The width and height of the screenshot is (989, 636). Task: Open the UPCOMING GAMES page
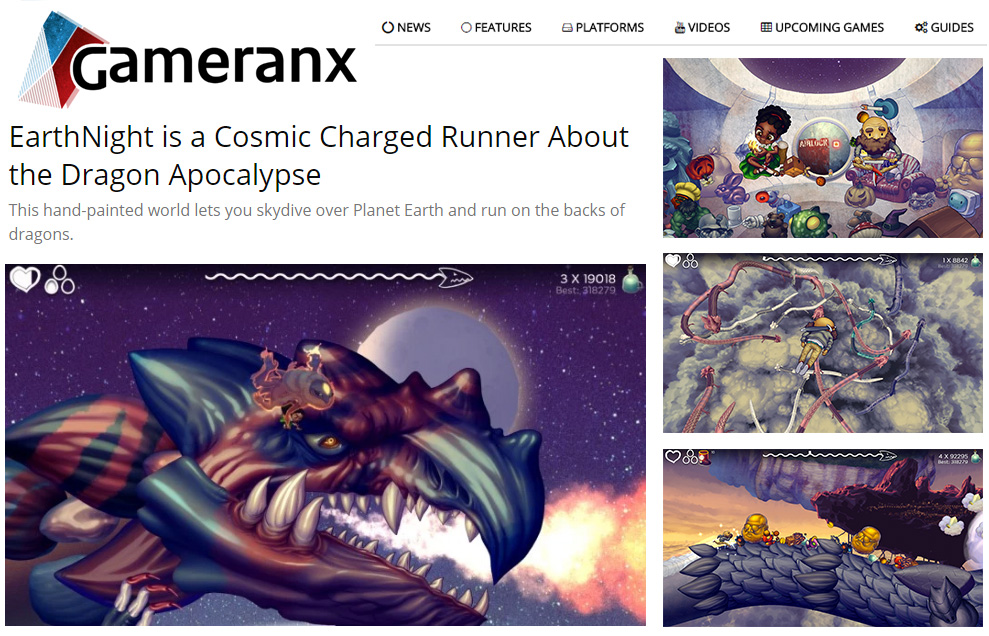(822, 27)
